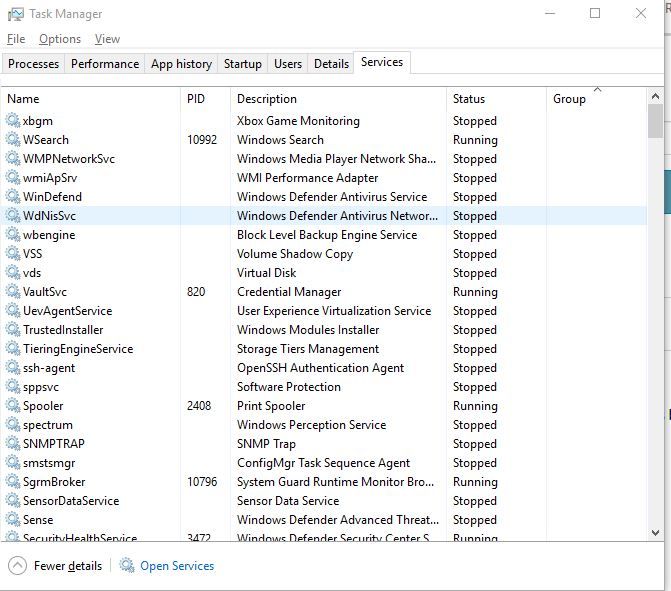
Task: Click the Open Services link
Action: tap(177, 566)
